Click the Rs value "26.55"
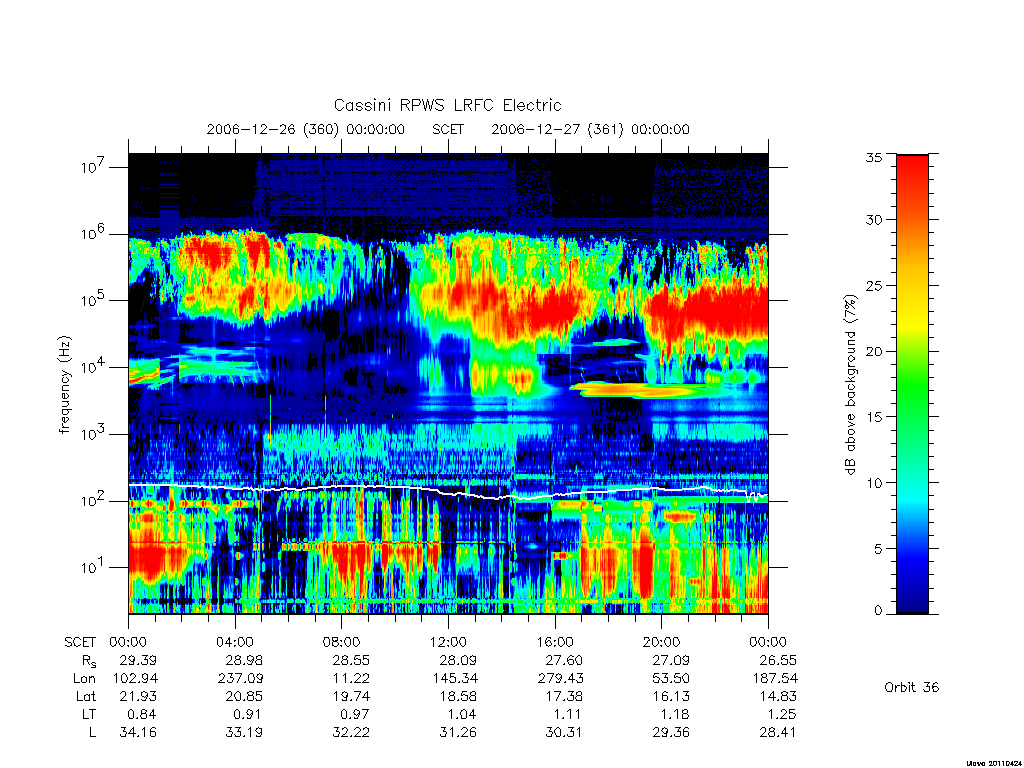1024x768 pixels. click(x=778, y=660)
